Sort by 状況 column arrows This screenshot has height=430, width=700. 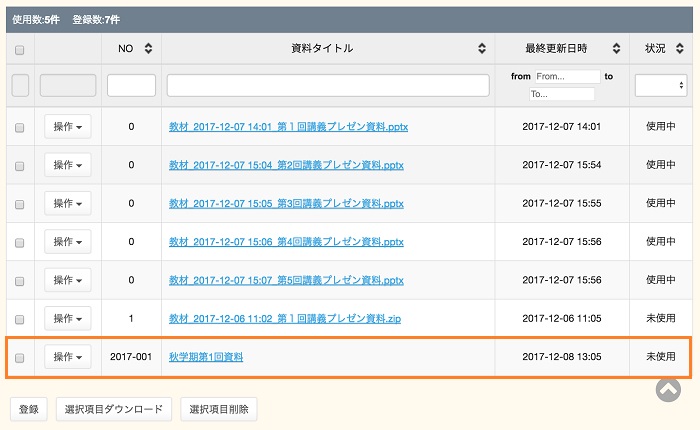coord(680,48)
